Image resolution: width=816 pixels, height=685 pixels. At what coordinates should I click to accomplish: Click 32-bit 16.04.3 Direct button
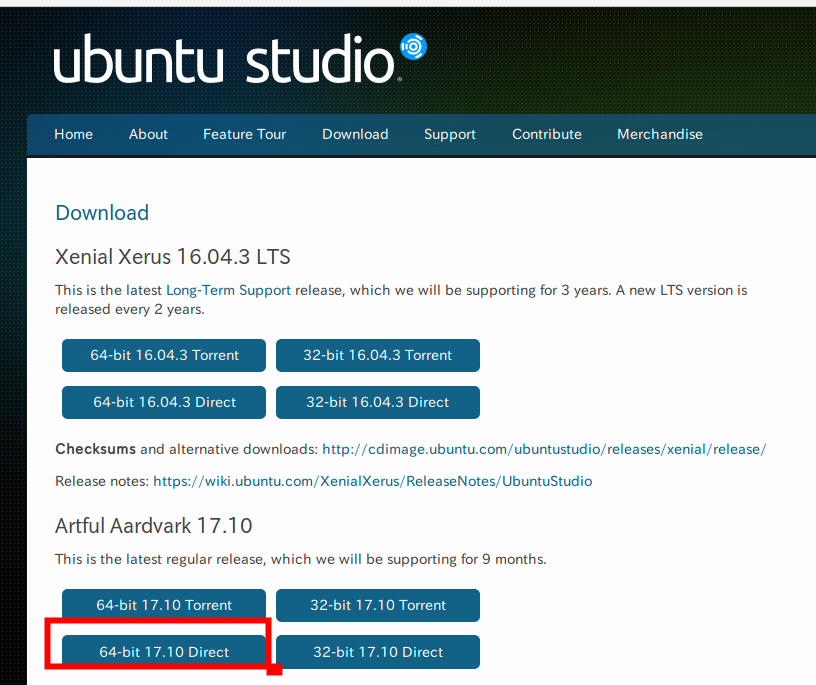pos(378,402)
